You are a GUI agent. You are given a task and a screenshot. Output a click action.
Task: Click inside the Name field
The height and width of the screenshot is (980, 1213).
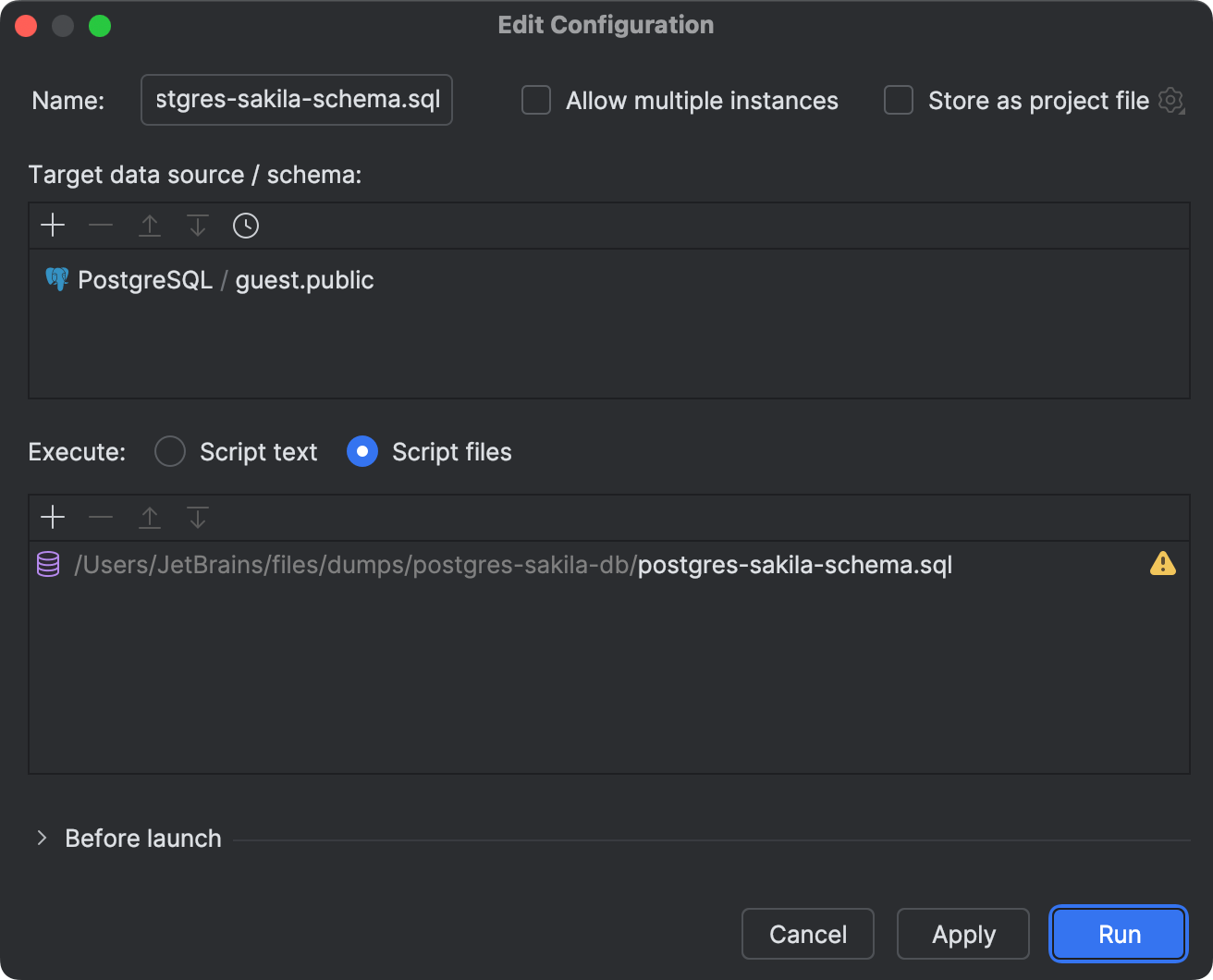(x=296, y=99)
